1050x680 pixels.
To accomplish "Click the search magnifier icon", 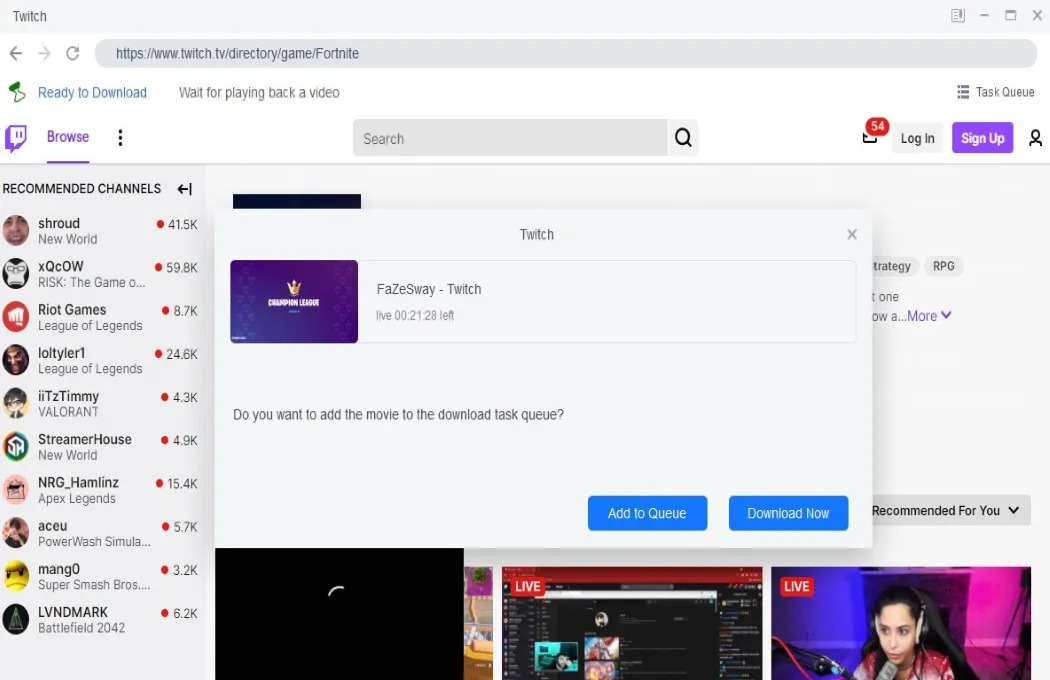I will 683,138.
